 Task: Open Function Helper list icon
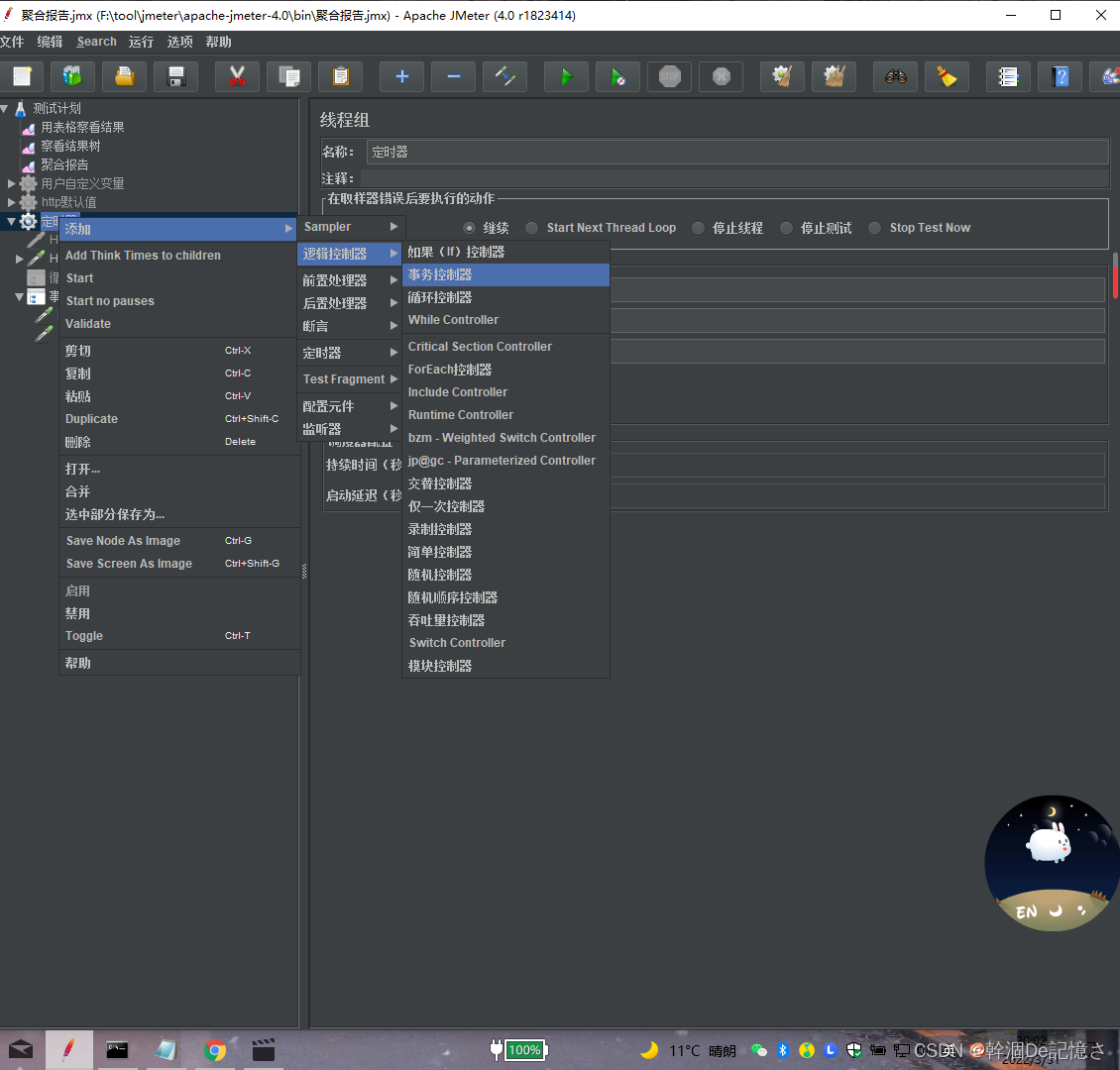pos(1009,76)
